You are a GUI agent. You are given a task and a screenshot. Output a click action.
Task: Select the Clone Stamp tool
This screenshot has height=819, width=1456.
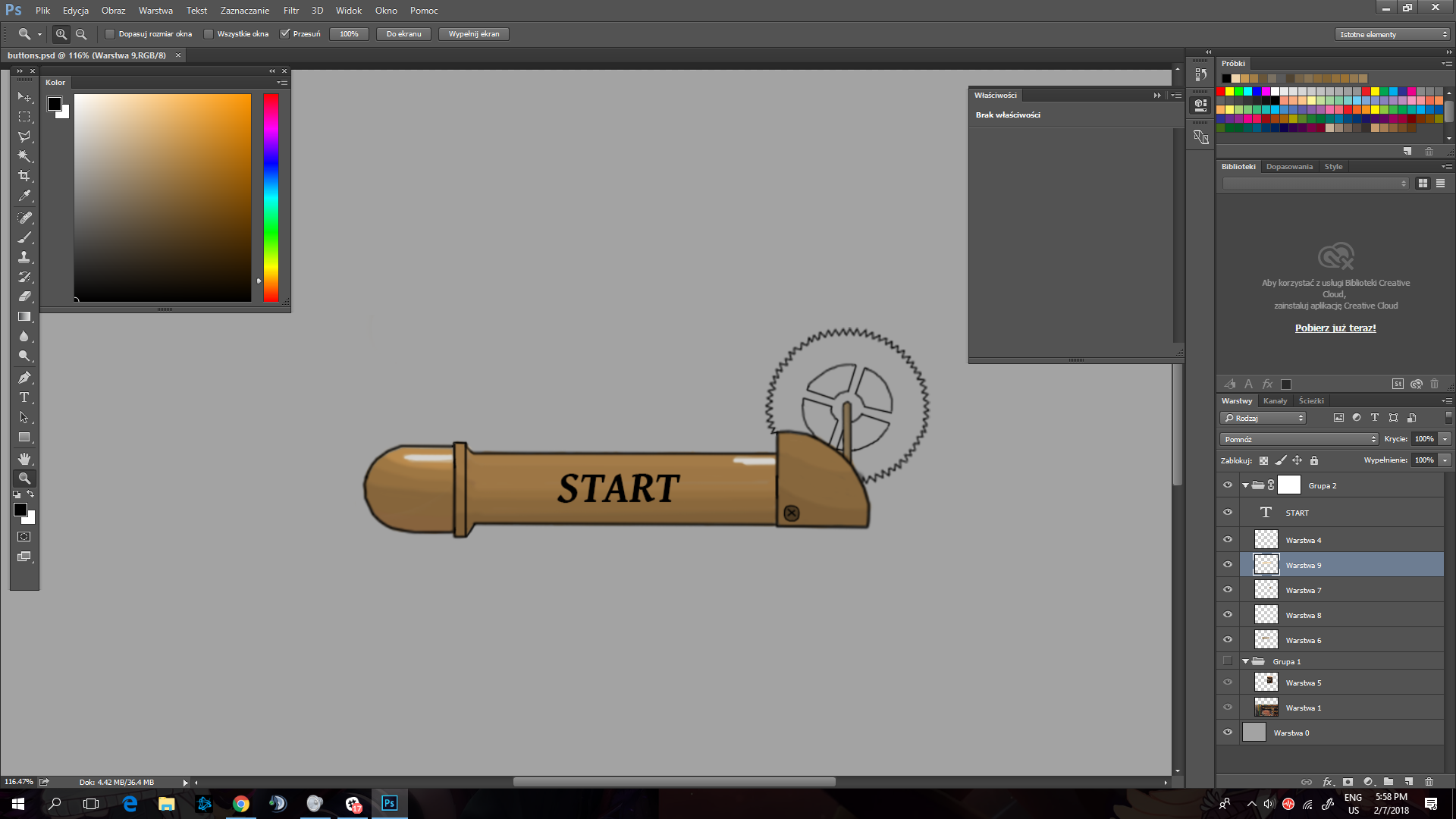[24, 257]
